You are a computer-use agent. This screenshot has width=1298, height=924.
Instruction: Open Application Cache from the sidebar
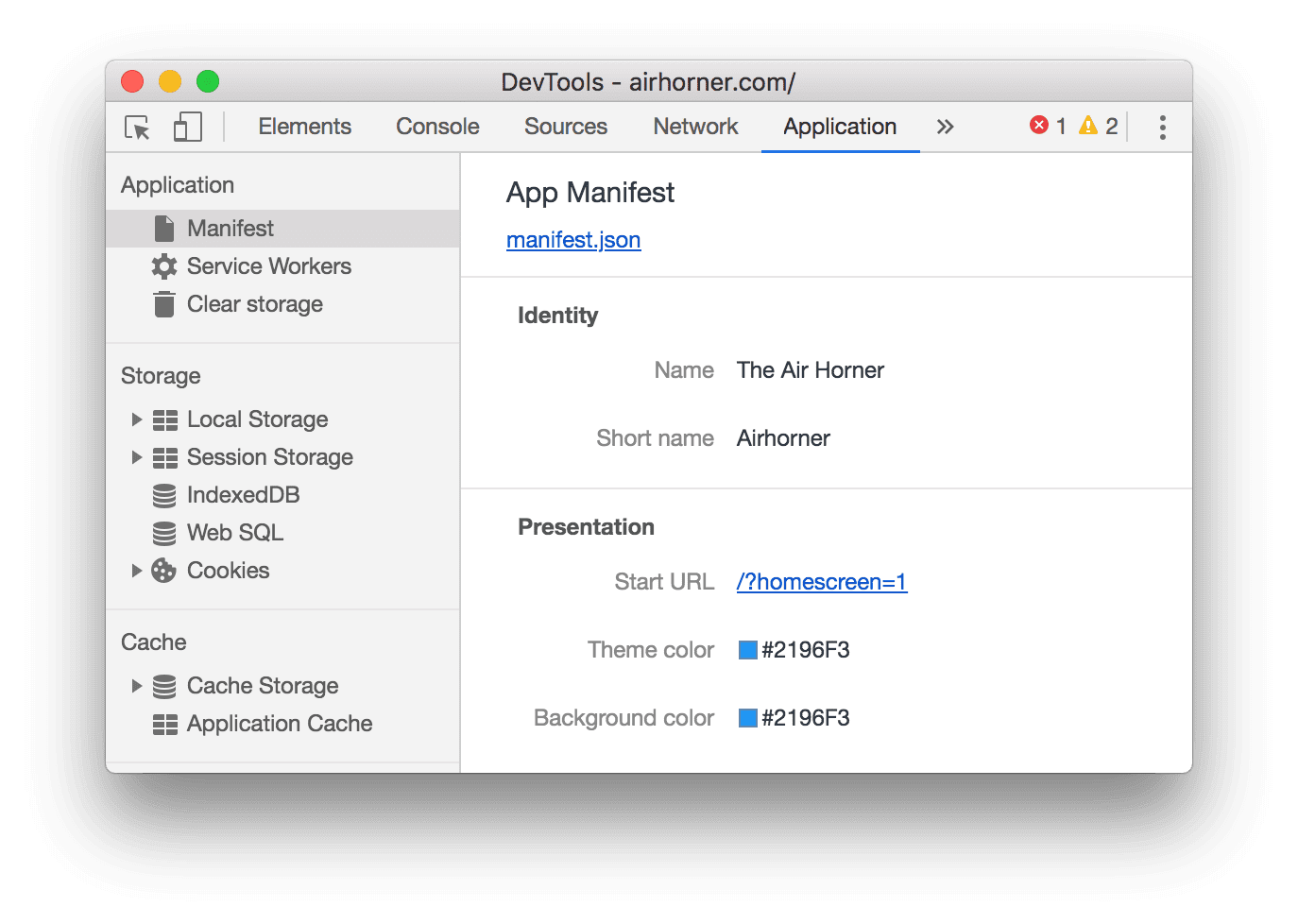279,723
